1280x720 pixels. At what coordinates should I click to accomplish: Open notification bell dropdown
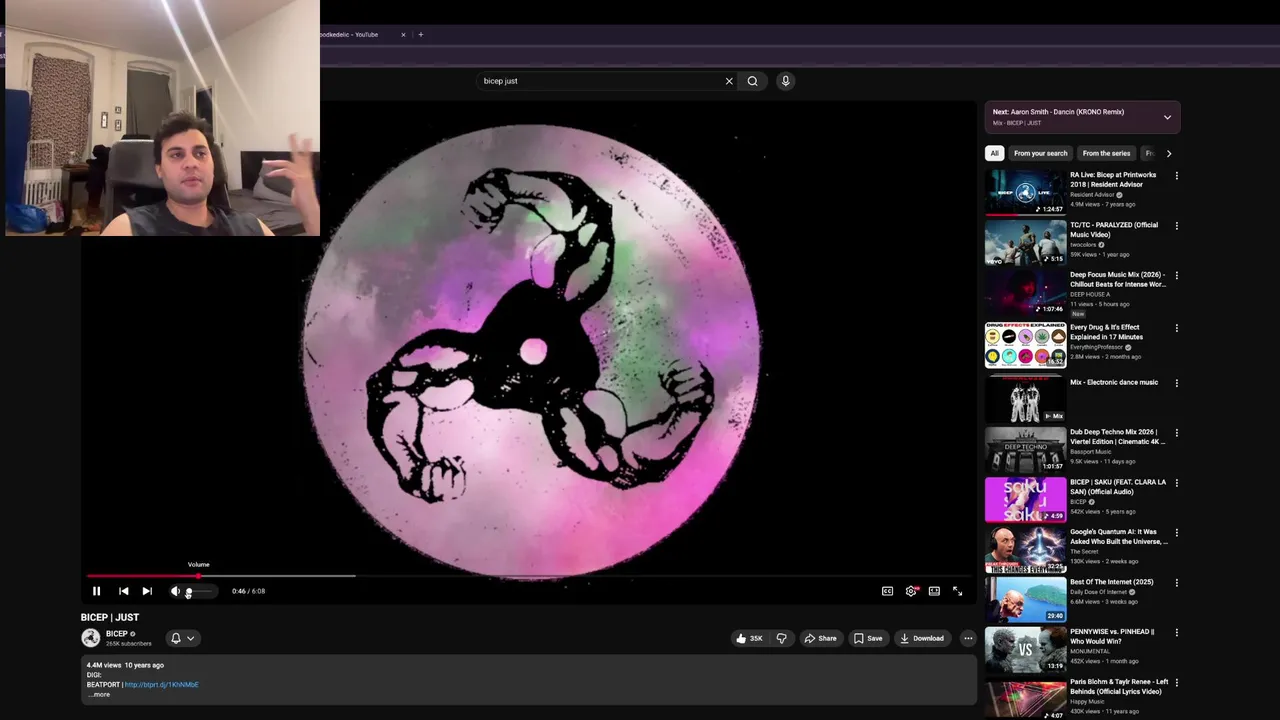tap(182, 638)
